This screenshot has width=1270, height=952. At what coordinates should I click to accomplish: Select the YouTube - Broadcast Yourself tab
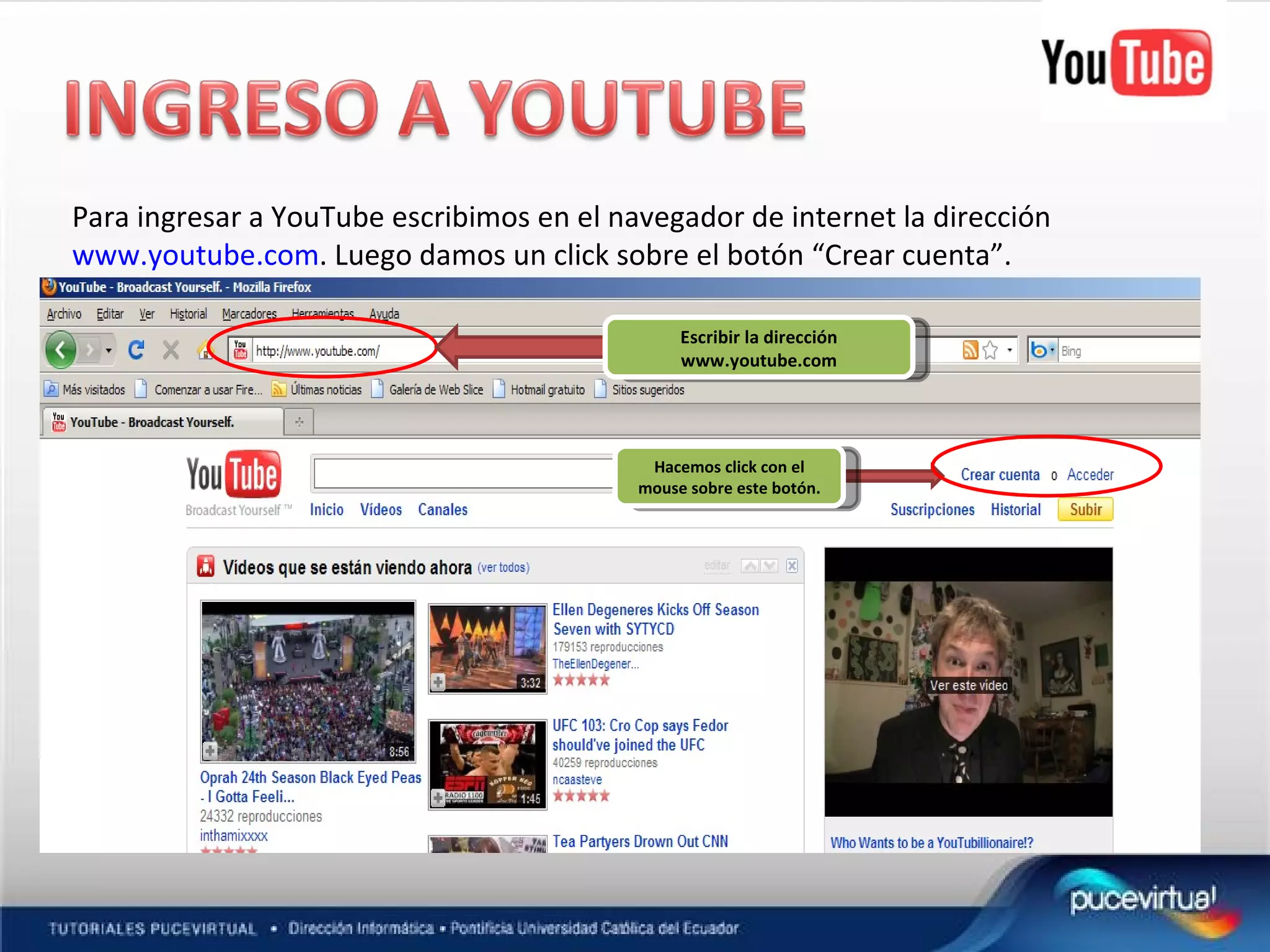[162, 421]
